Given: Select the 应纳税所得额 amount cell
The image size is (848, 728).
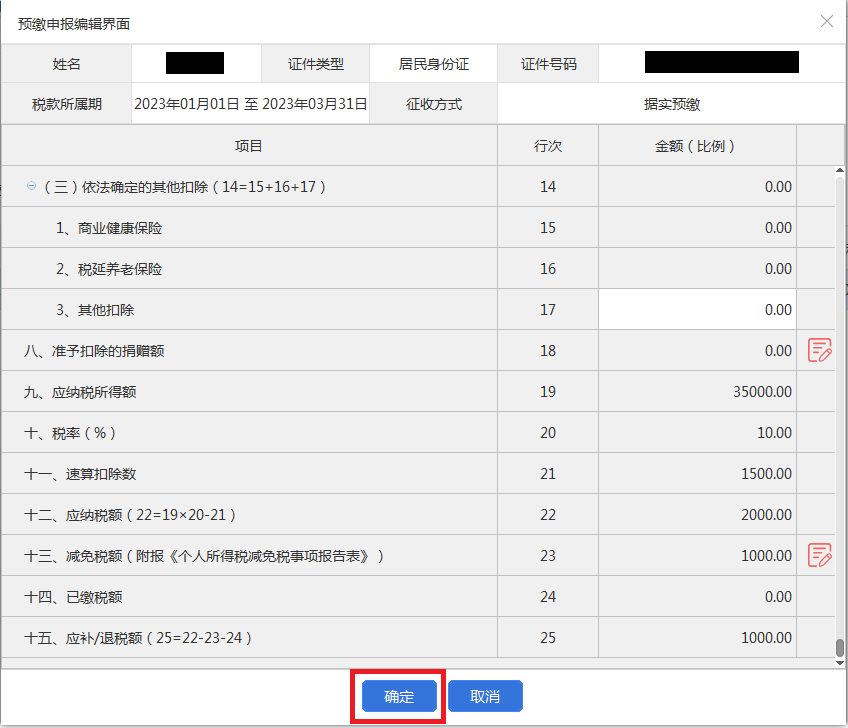Looking at the screenshot, I should (x=697, y=392).
